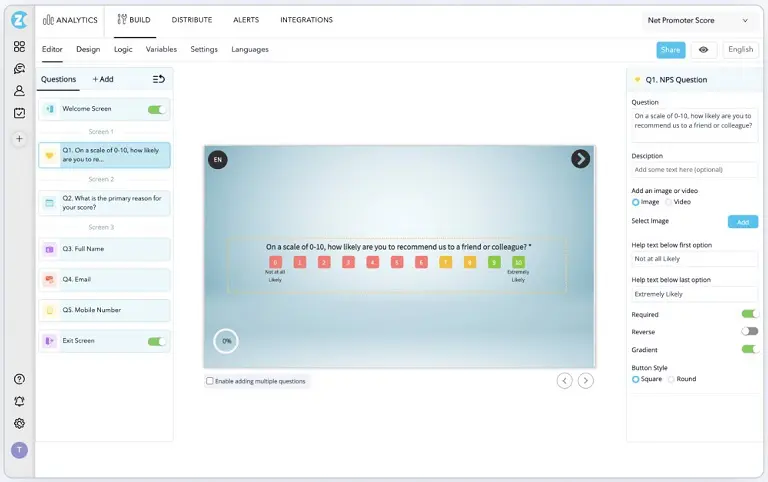This screenshot has height=482, width=768.
Task: Click the Add button for Select Image
Action: click(x=742, y=221)
